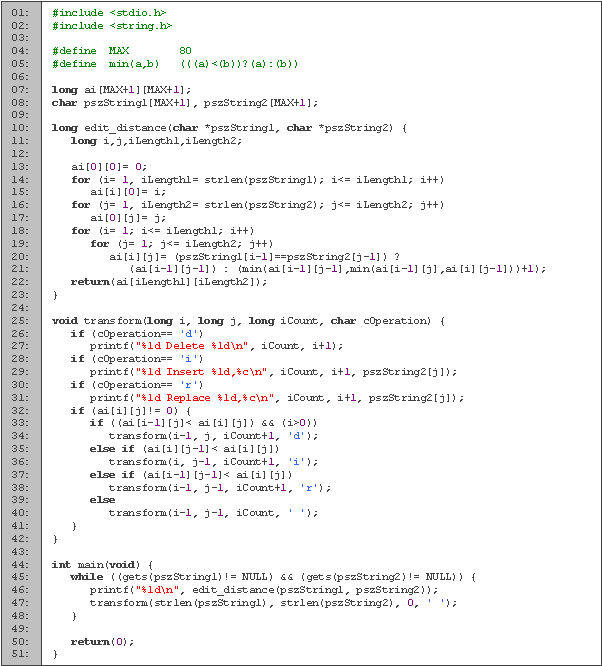Click 'long i,j,iLength1,iLength2;' line

pyautogui.click(x=156, y=141)
